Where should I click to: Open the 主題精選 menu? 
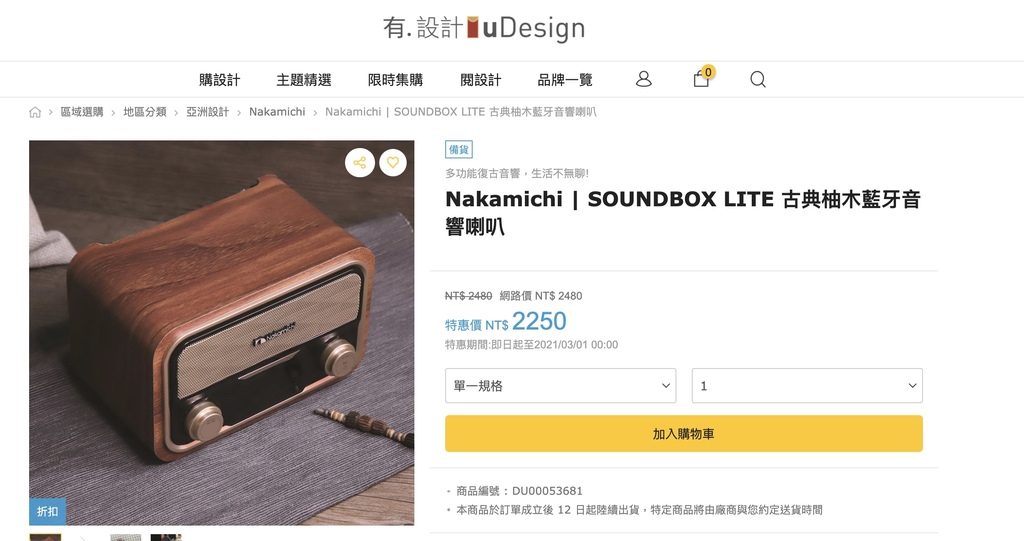pos(304,80)
